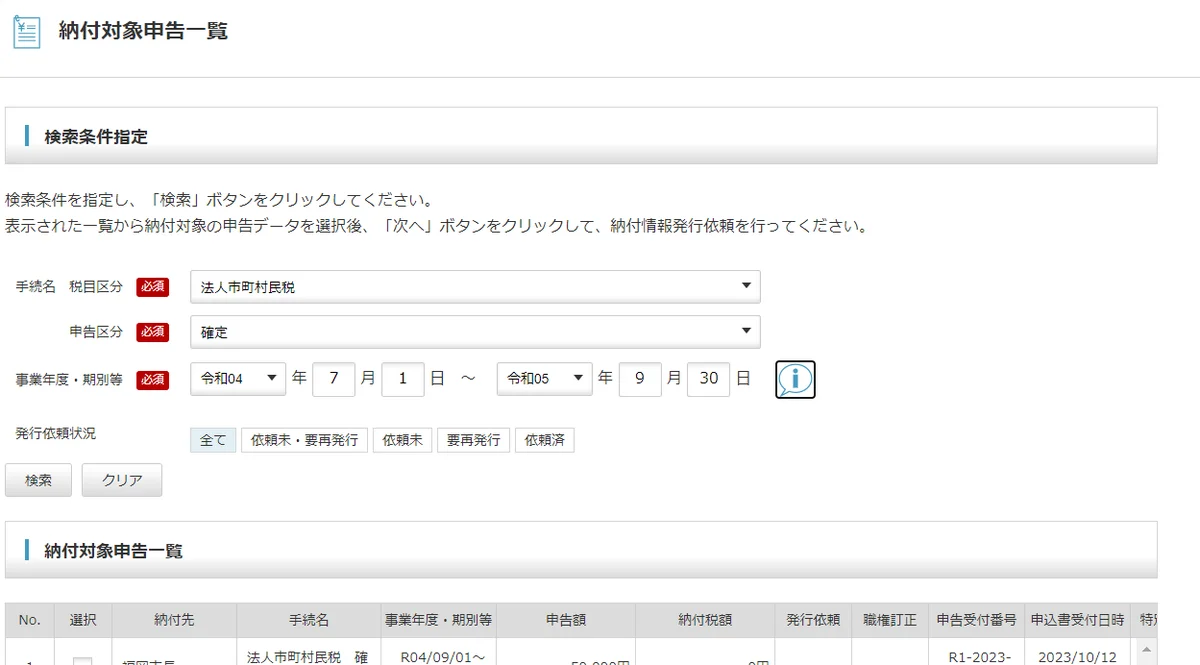Viewport: 1200px width, 665px height.
Task: Select the 要再発行 status filter
Action: pyautogui.click(x=474, y=440)
